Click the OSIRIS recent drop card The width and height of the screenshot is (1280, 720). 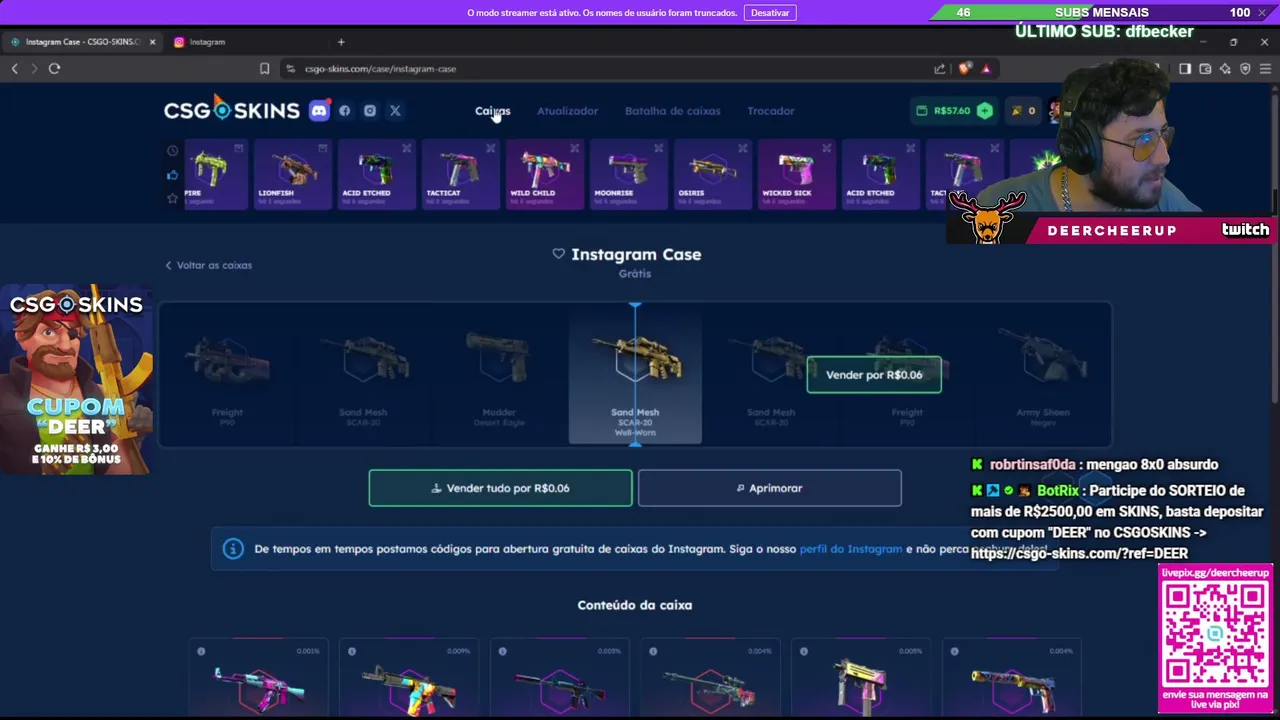pyautogui.click(x=712, y=174)
